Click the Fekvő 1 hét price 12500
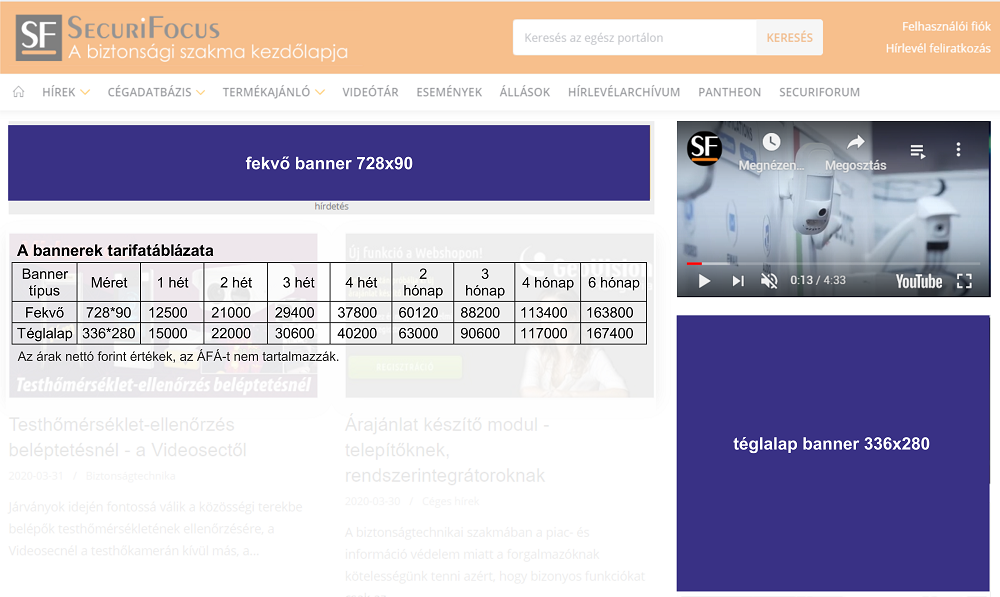Viewport: 1000px width, 597px height. [x=168, y=313]
